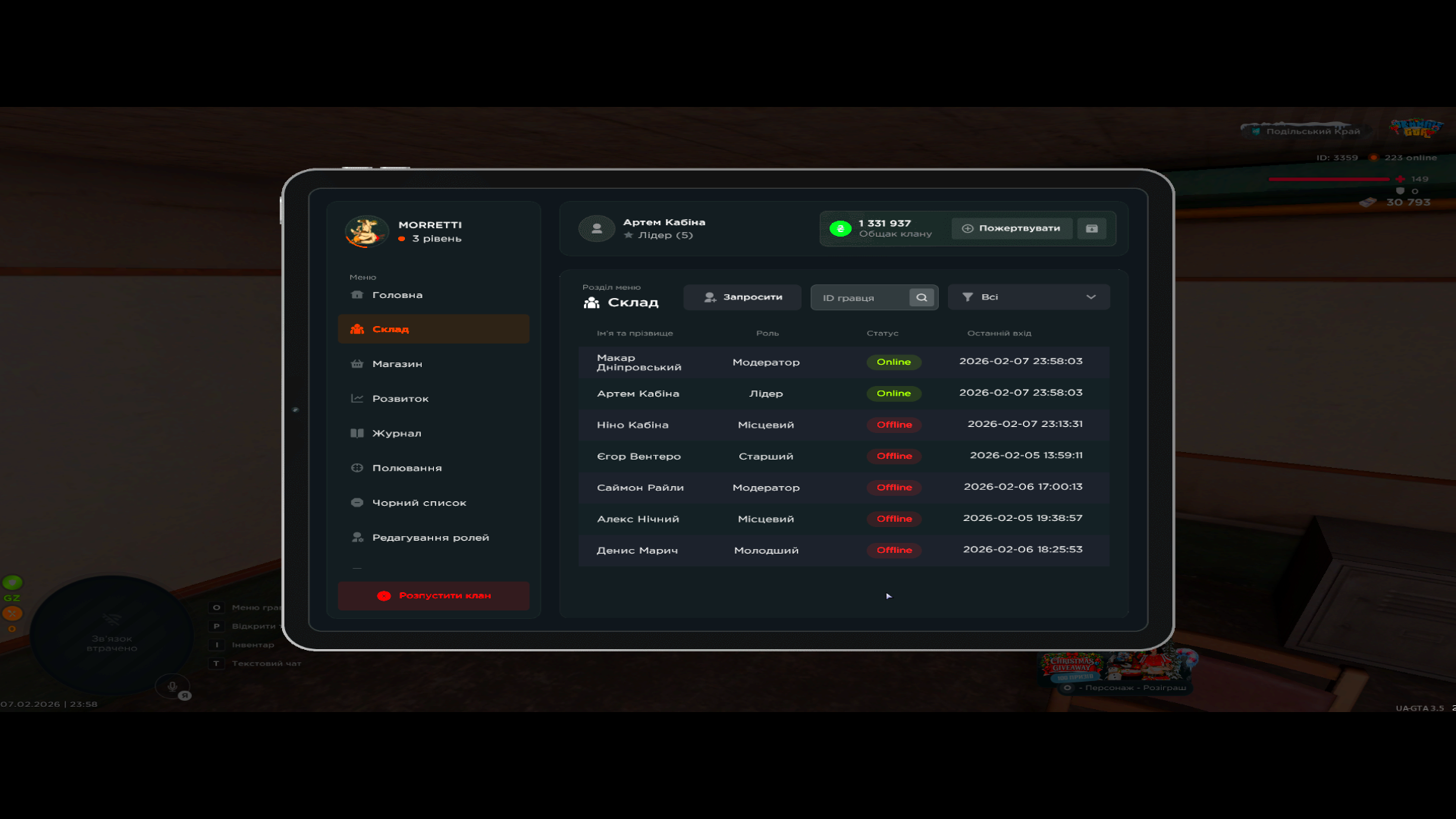The height and width of the screenshot is (819, 1456).
Task: Open the Всі filter dropdown
Action: coord(1028,297)
